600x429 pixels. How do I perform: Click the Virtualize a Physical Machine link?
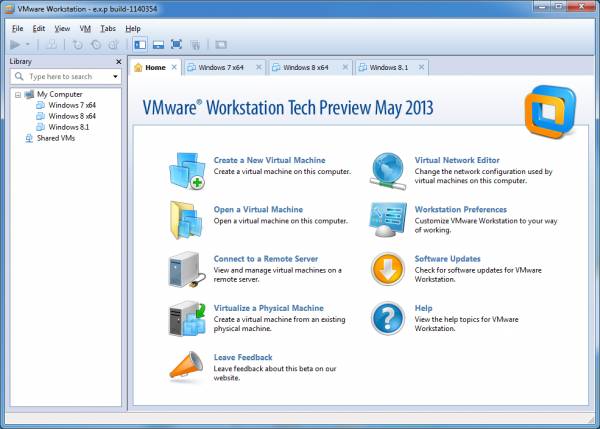tap(268, 308)
